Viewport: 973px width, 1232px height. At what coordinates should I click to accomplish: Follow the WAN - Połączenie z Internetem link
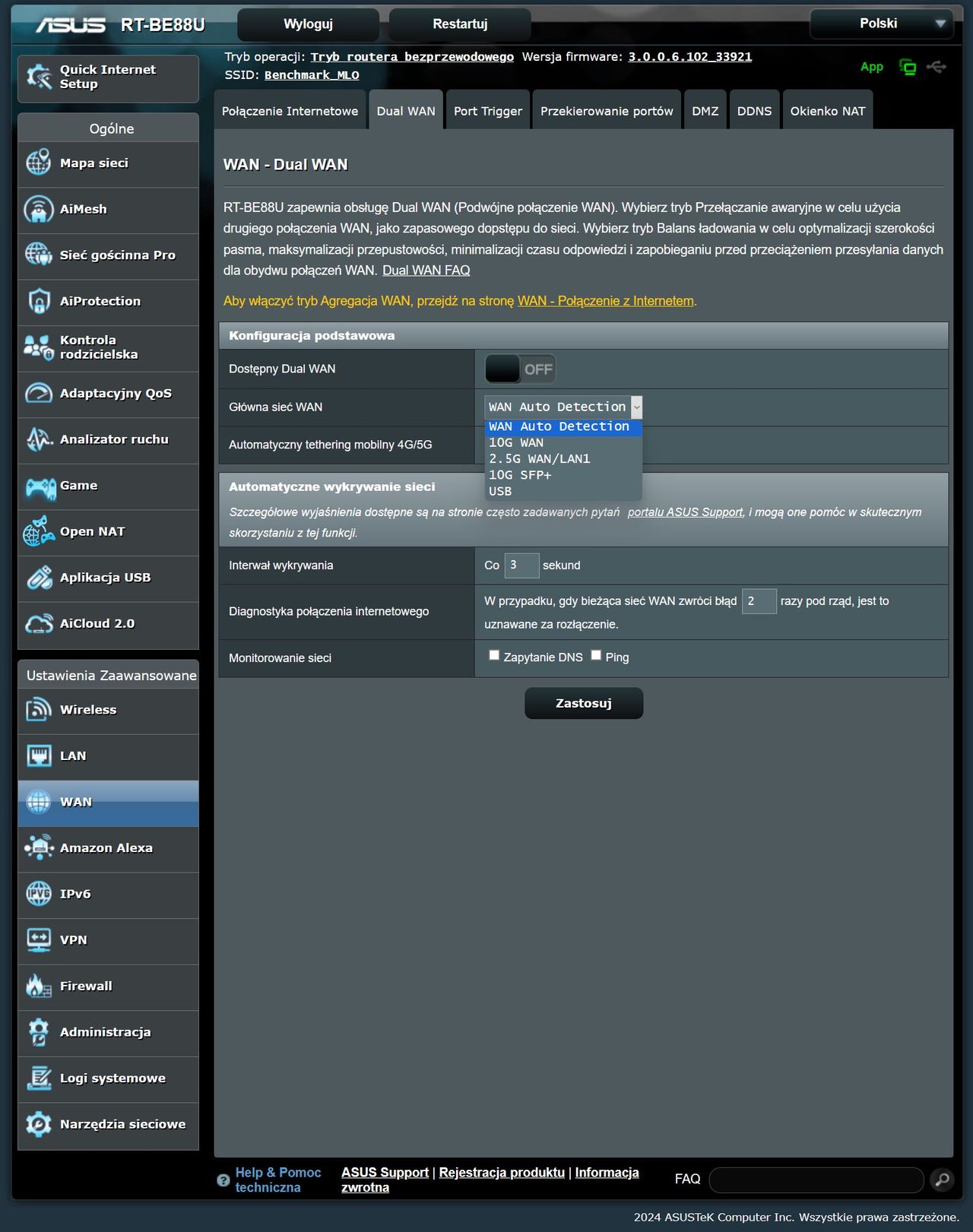(x=606, y=301)
